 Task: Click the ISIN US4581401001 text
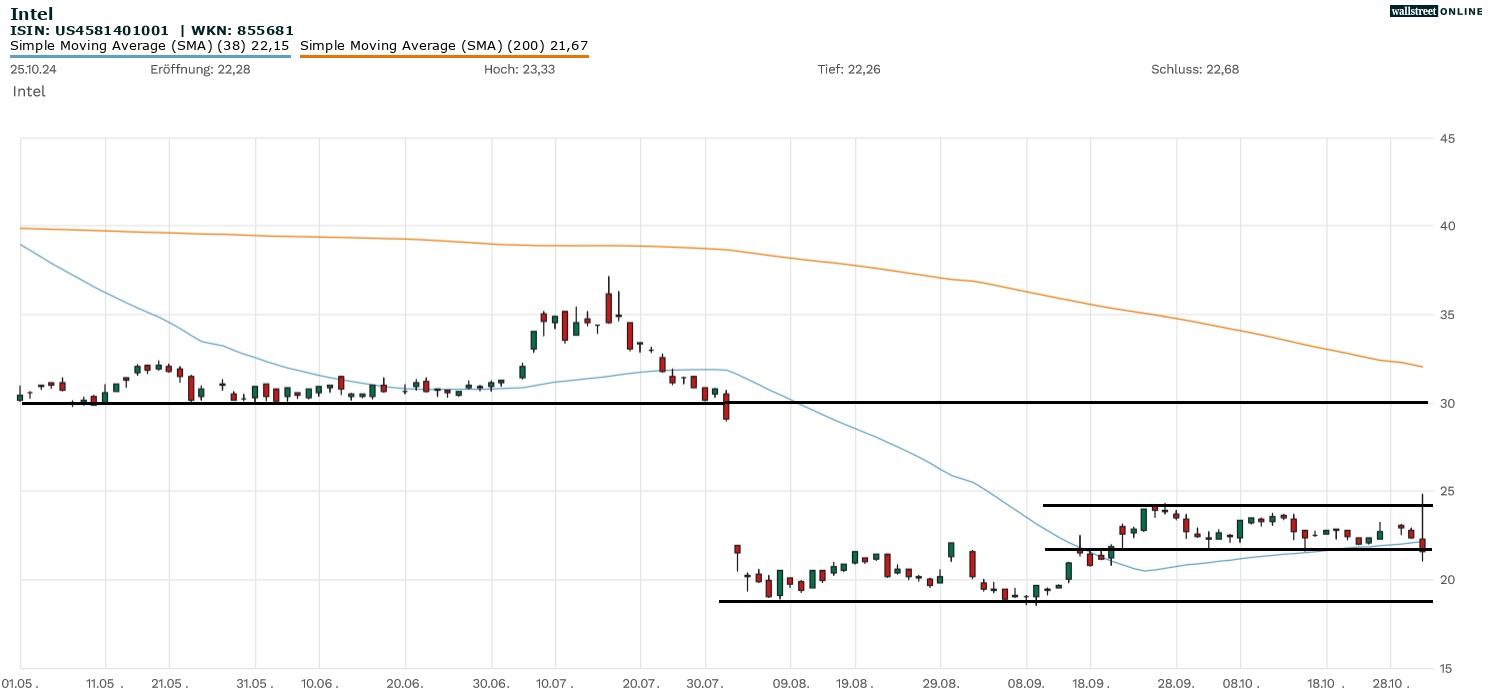click(x=90, y=31)
